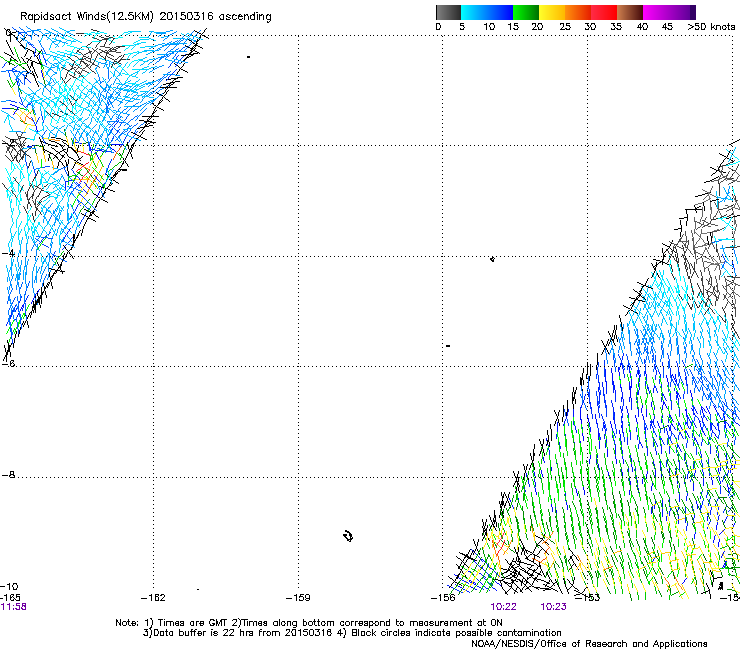Click the legend number '25'
This screenshot has height=650, width=740.
point(565,27)
